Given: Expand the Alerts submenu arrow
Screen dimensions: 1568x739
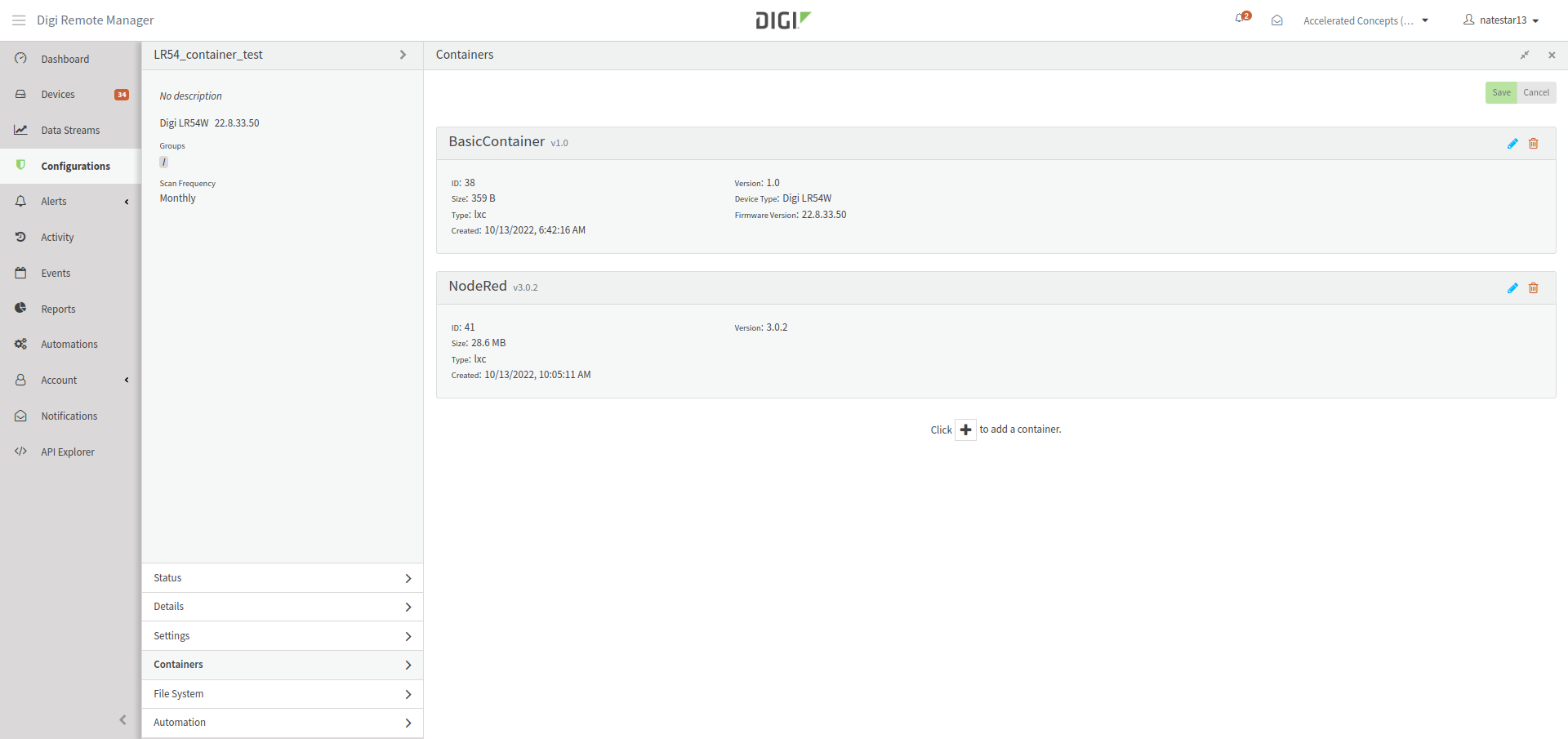Looking at the screenshot, I should click(x=127, y=202).
